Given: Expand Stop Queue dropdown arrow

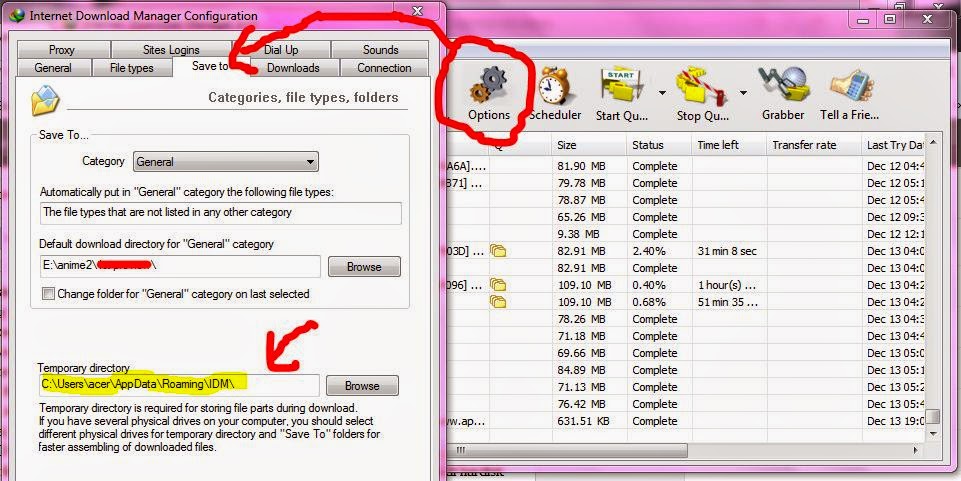Looking at the screenshot, I should coord(743,93).
